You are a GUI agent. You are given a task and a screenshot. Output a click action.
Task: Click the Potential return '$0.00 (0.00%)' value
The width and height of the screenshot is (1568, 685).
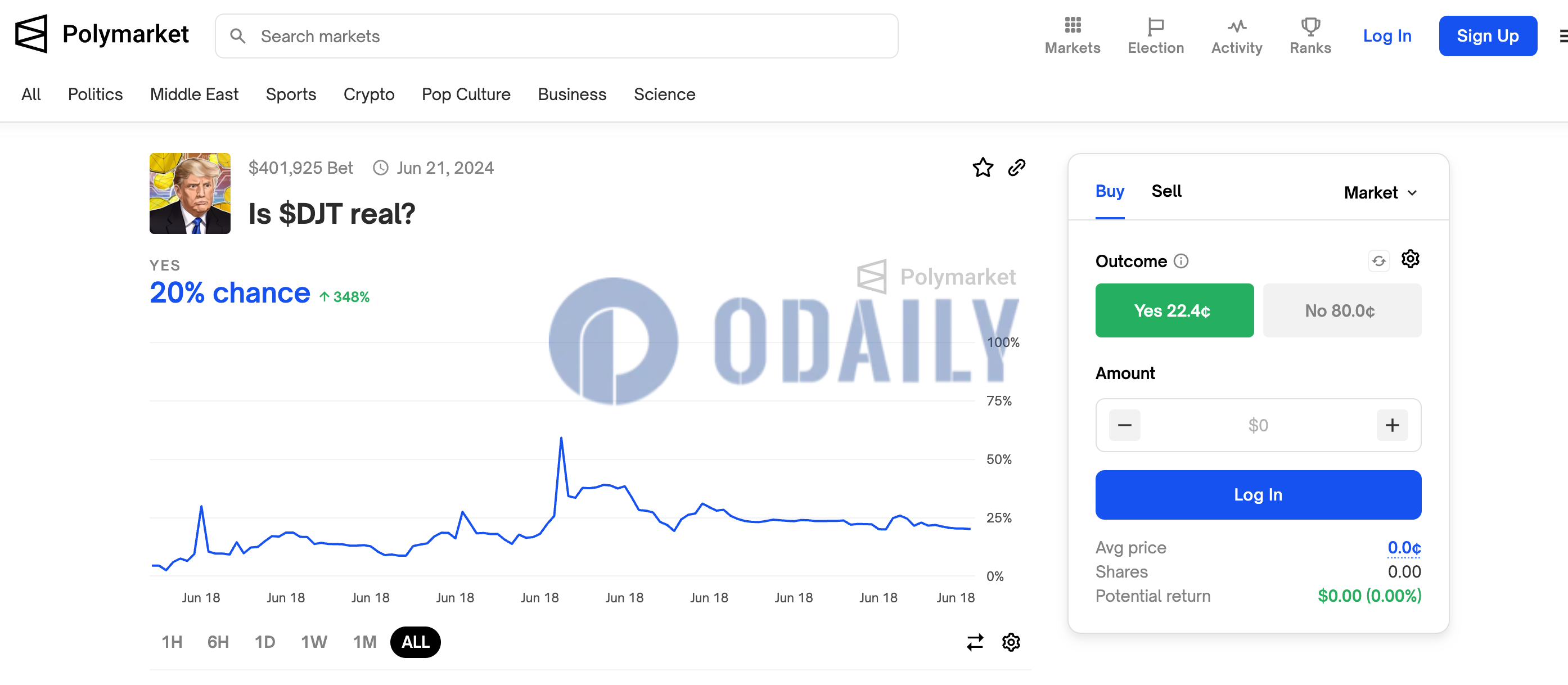pos(1369,596)
